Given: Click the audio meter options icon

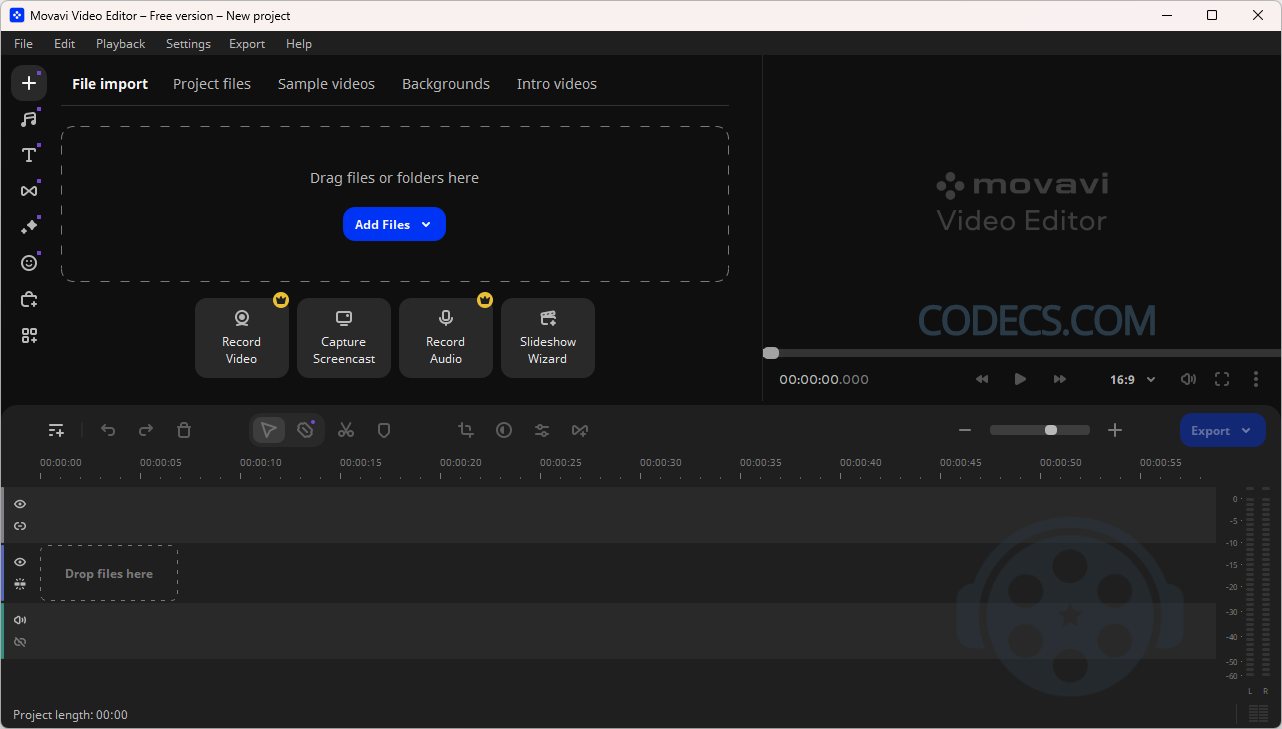Looking at the screenshot, I should [1258, 713].
